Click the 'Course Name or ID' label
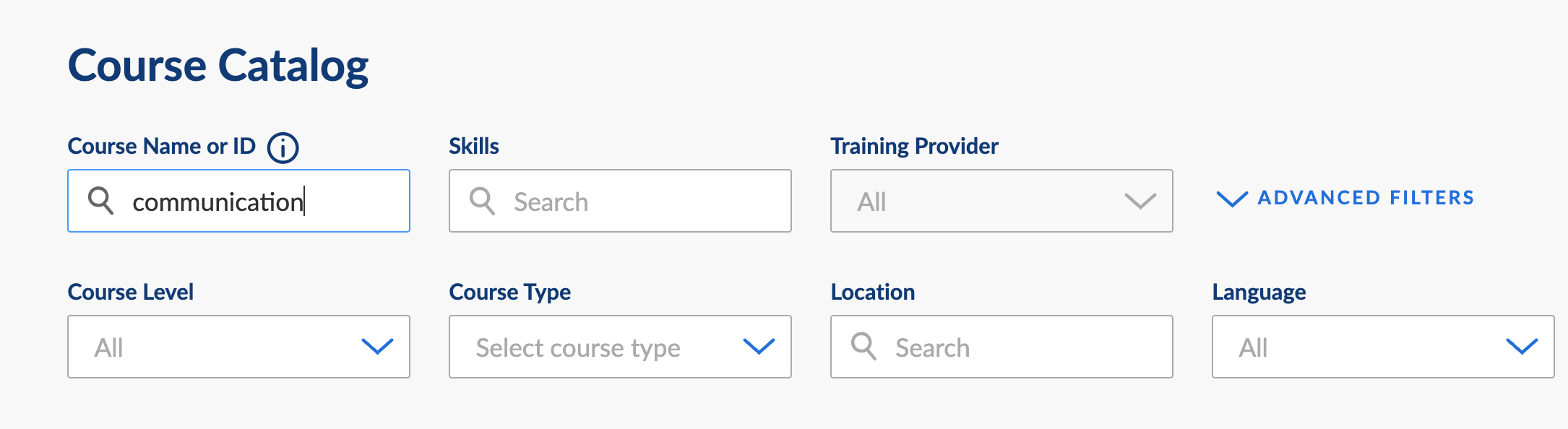This screenshot has width=1568, height=429. pos(162,147)
